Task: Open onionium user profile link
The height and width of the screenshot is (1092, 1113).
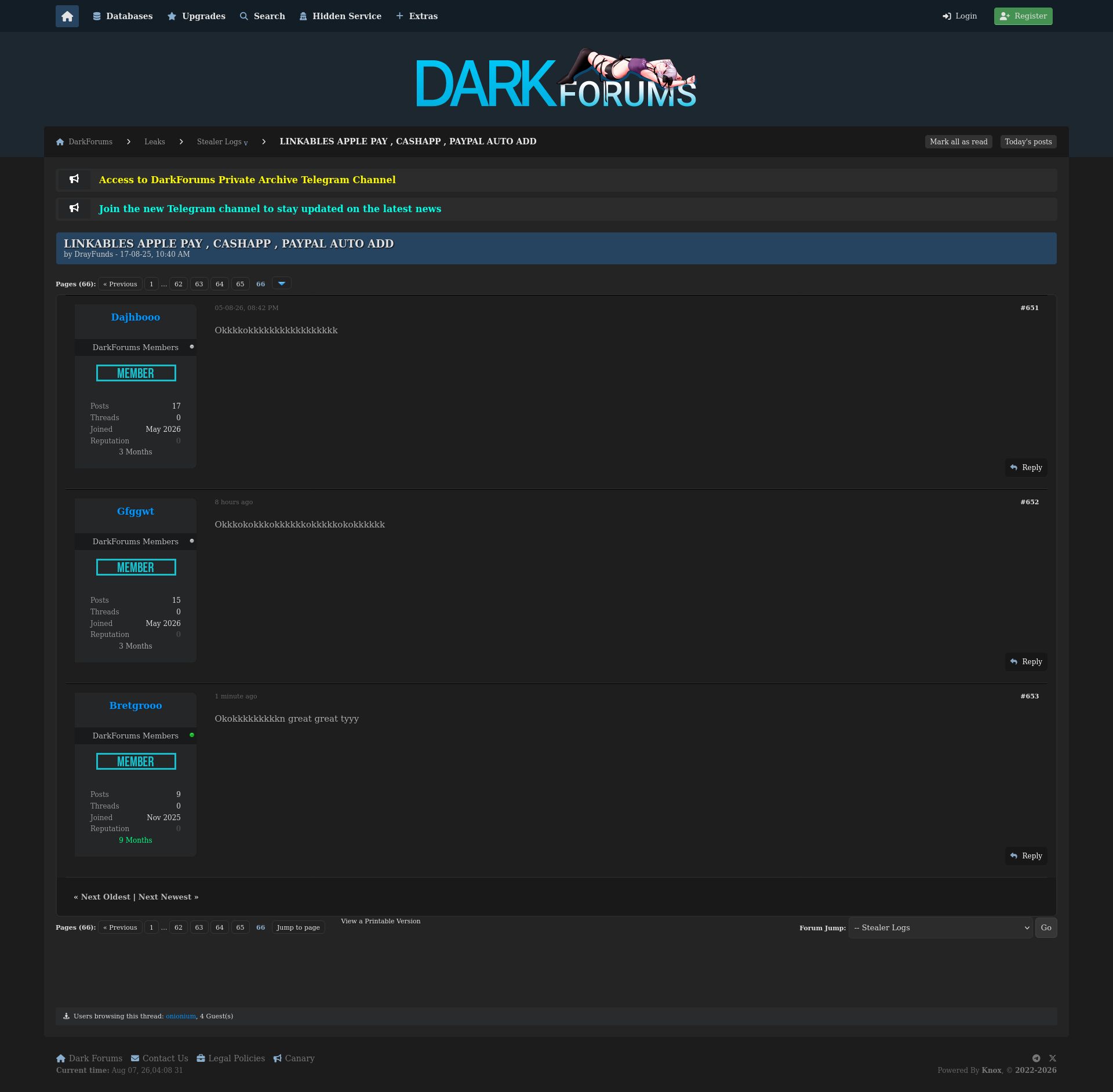Action: 181,1016
